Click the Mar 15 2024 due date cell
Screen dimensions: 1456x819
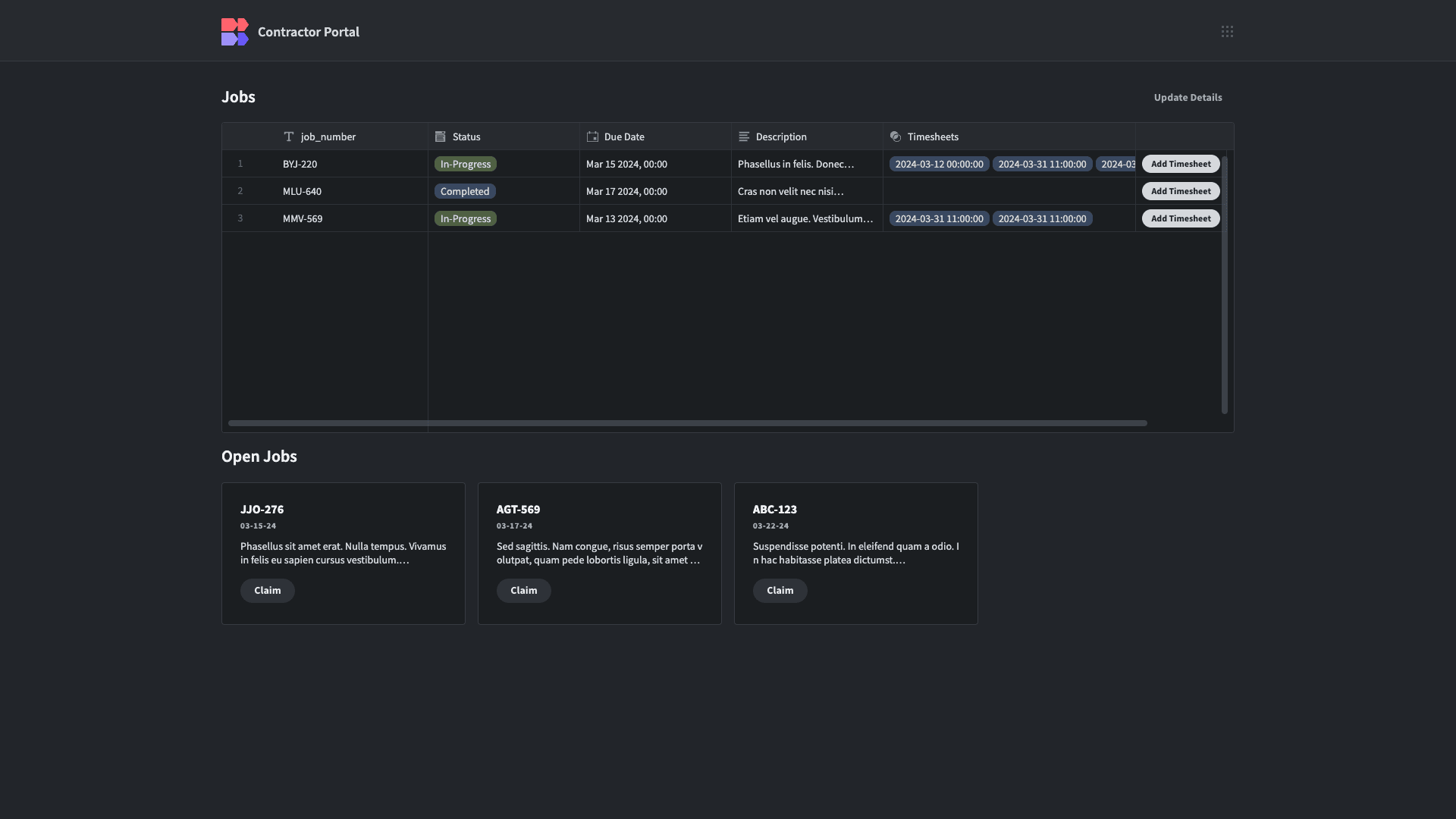tap(656, 164)
